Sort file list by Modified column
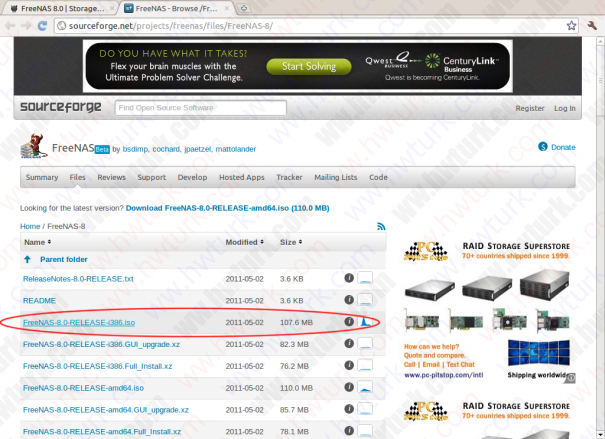The height and width of the screenshot is (439, 605). [245, 242]
